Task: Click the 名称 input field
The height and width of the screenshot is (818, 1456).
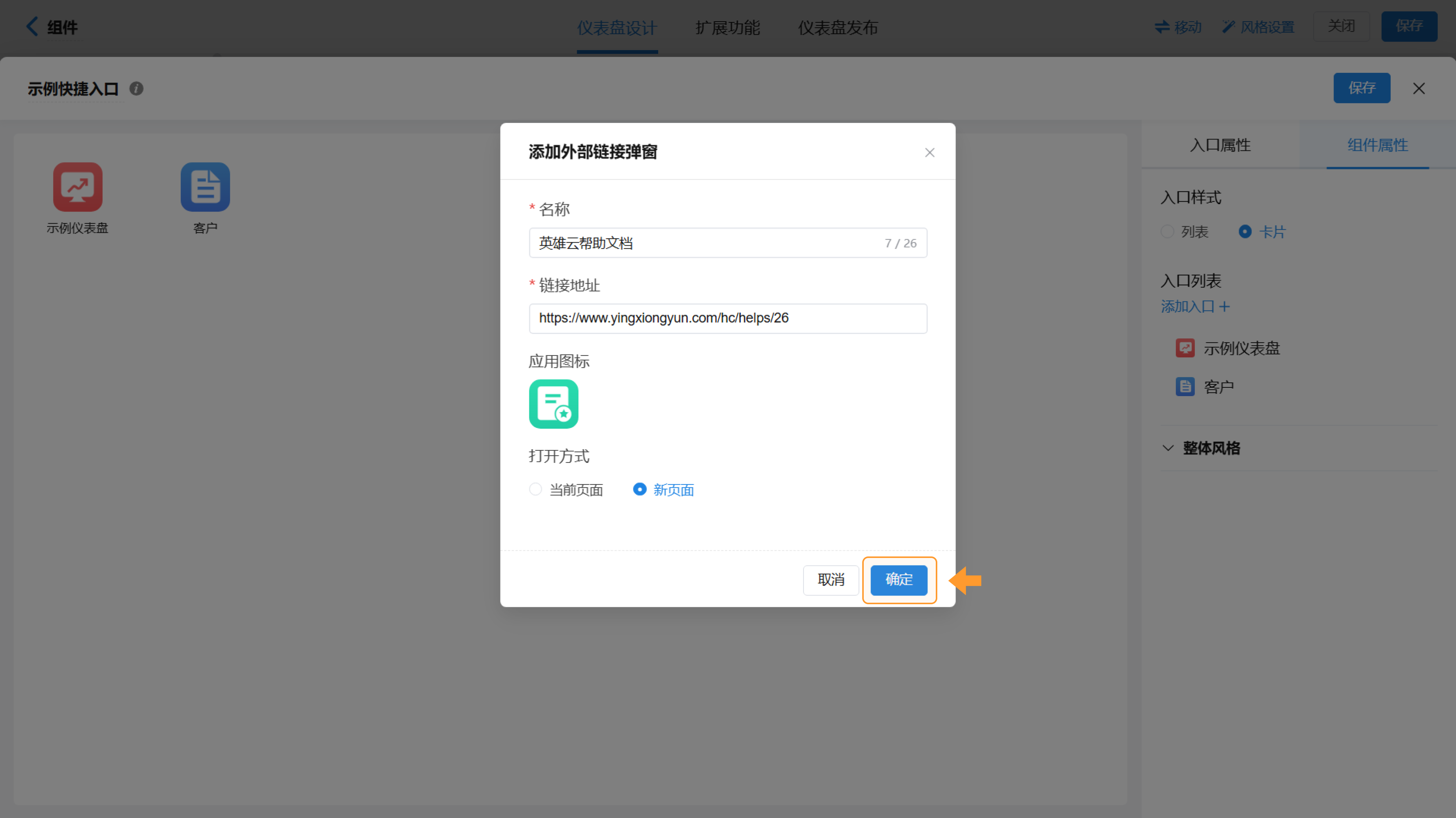Action: [x=728, y=243]
